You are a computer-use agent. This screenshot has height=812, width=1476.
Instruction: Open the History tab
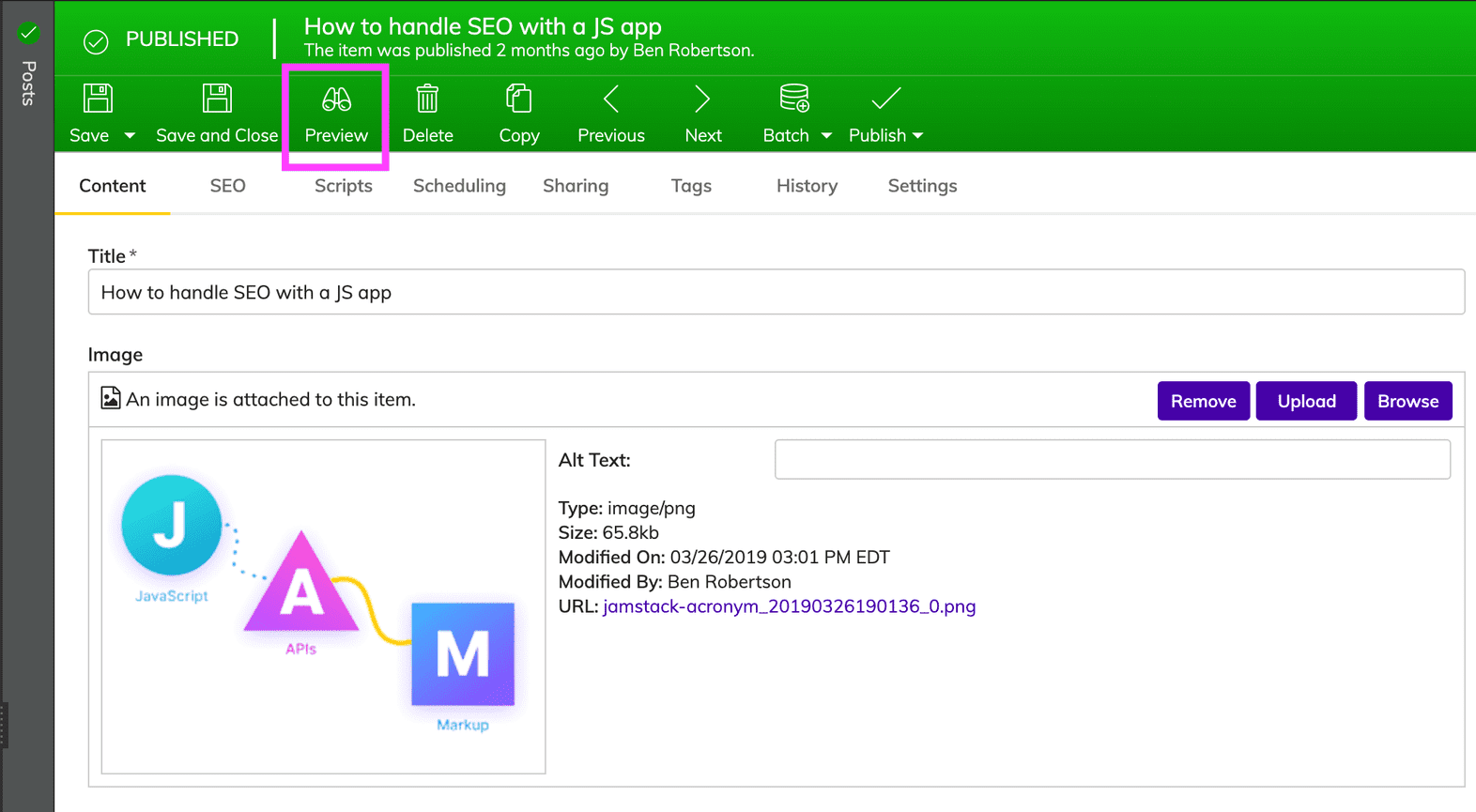pyautogui.click(x=807, y=186)
